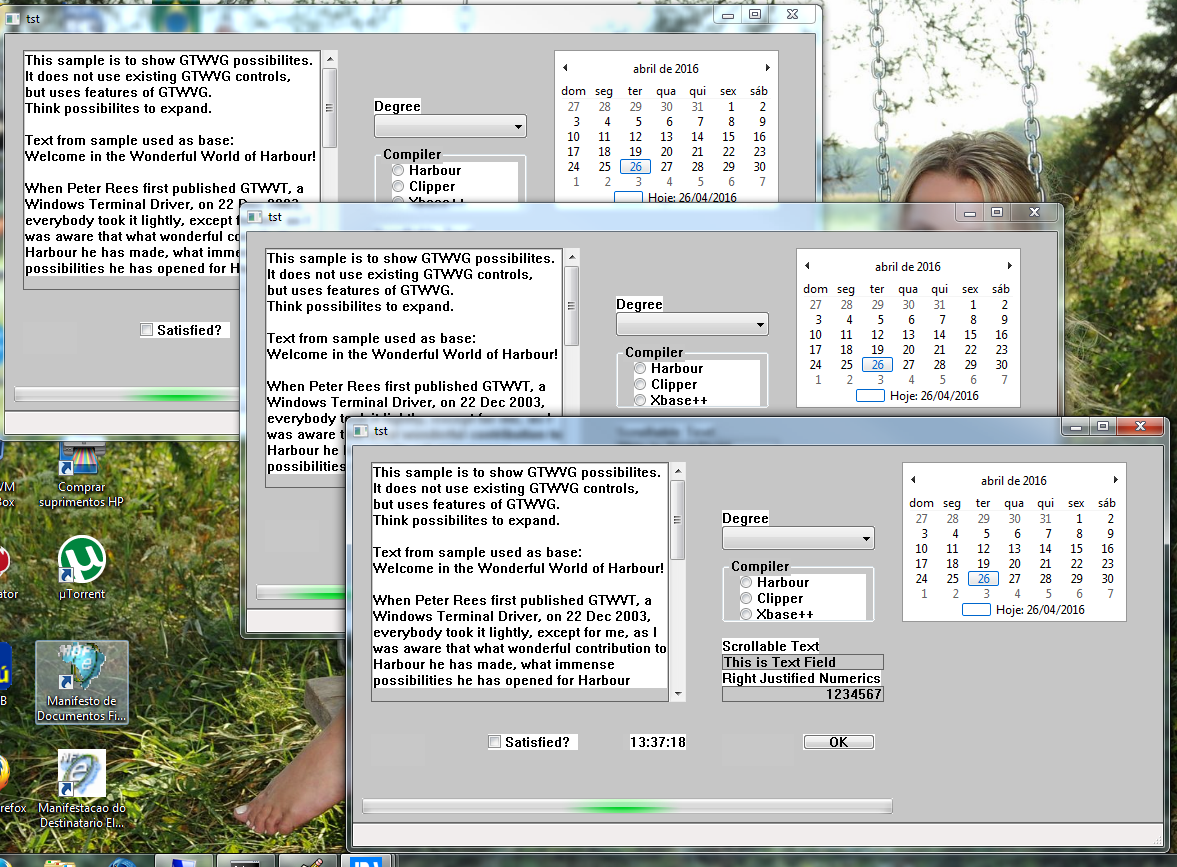The height and width of the screenshot is (867, 1177).
Task: Go to previous month in frontmost window calendar
Action: point(913,481)
